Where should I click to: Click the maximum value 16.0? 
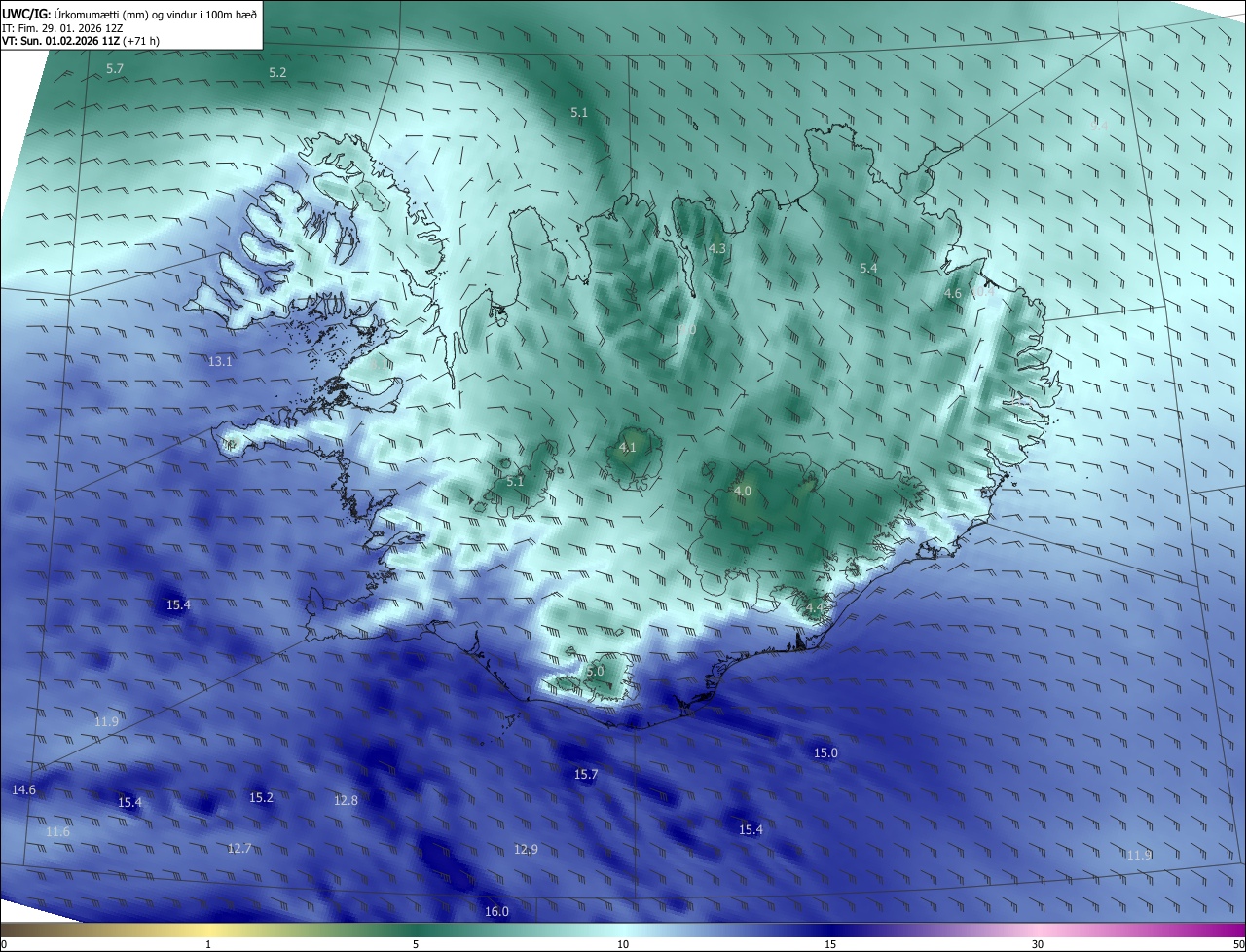[496, 911]
